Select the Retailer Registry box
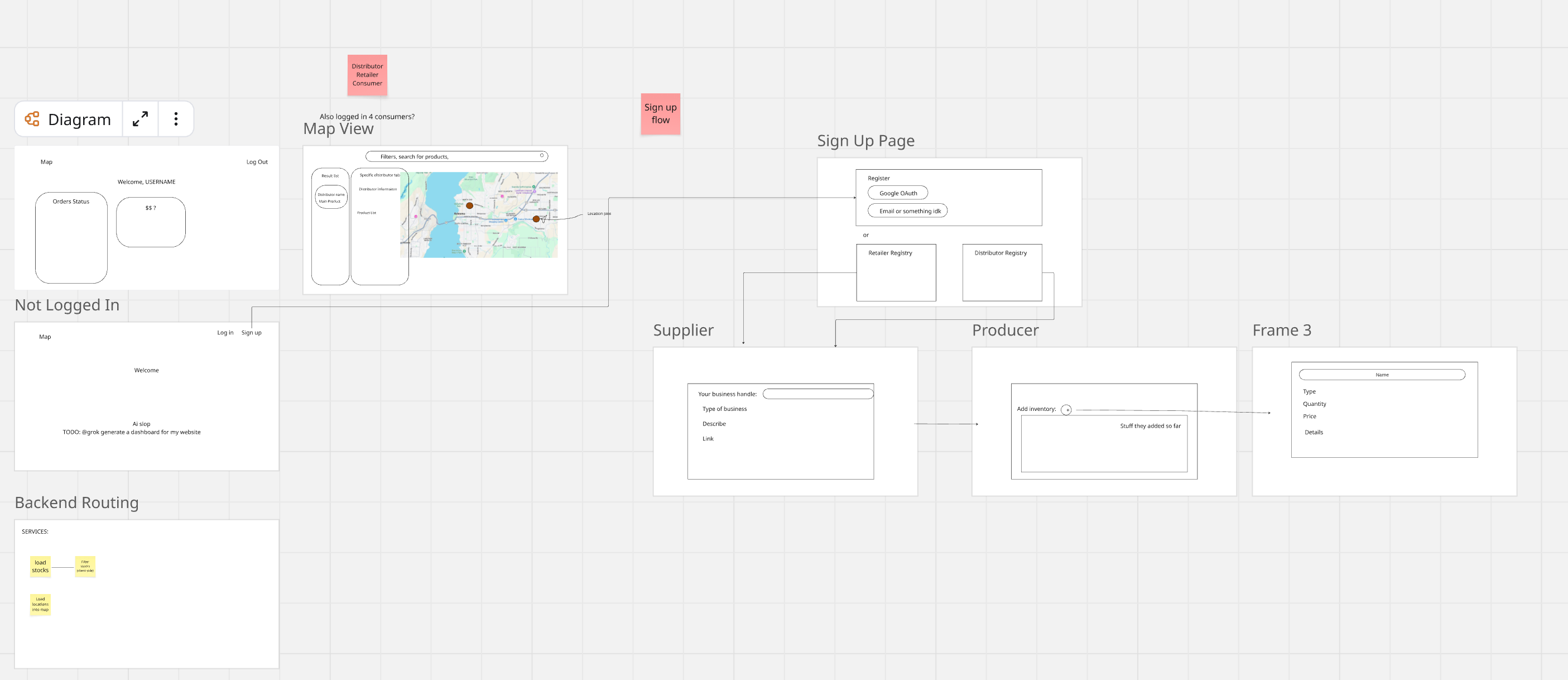The width and height of the screenshot is (1568, 680). pos(896,273)
